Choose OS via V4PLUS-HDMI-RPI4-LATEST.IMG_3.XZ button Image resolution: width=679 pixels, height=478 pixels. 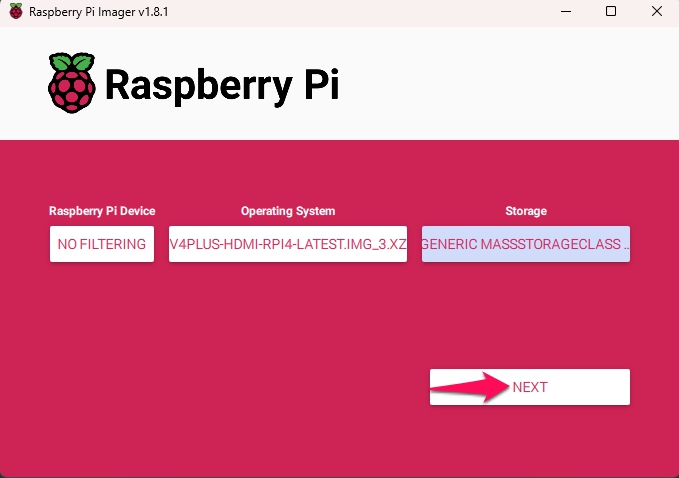288,244
